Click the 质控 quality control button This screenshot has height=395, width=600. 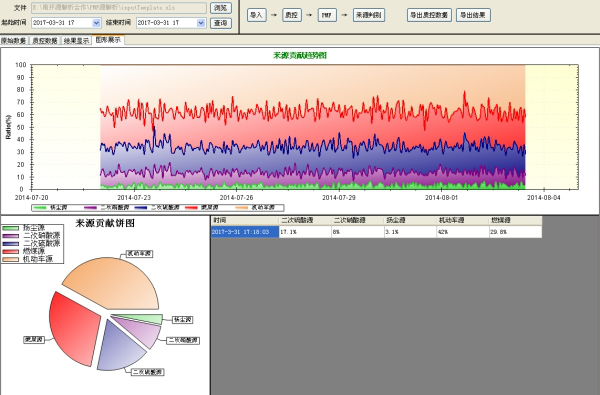(x=292, y=15)
